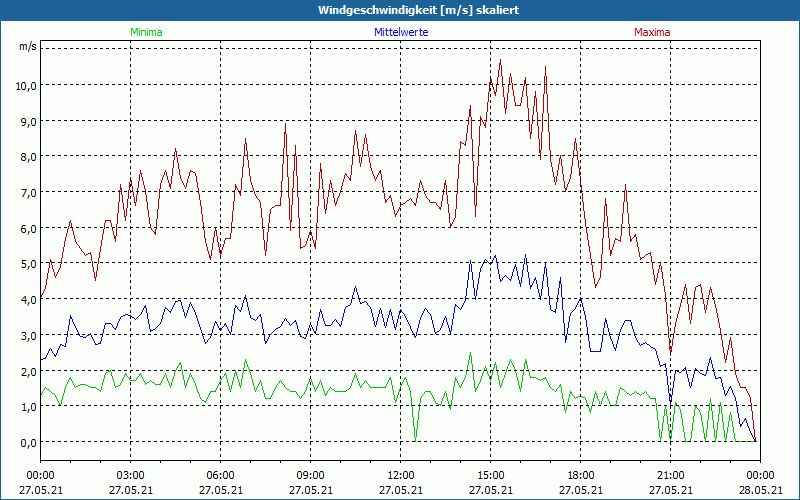This screenshot has width=800, height=500.
Task: Click the '09:00' time axis label
Action: coord(311,476)
